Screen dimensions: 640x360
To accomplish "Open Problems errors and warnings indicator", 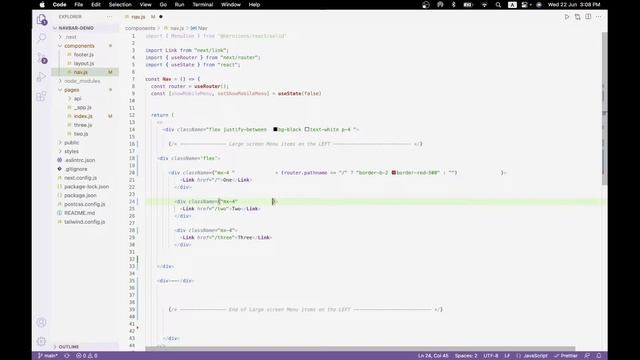I will tap(87, 356).
